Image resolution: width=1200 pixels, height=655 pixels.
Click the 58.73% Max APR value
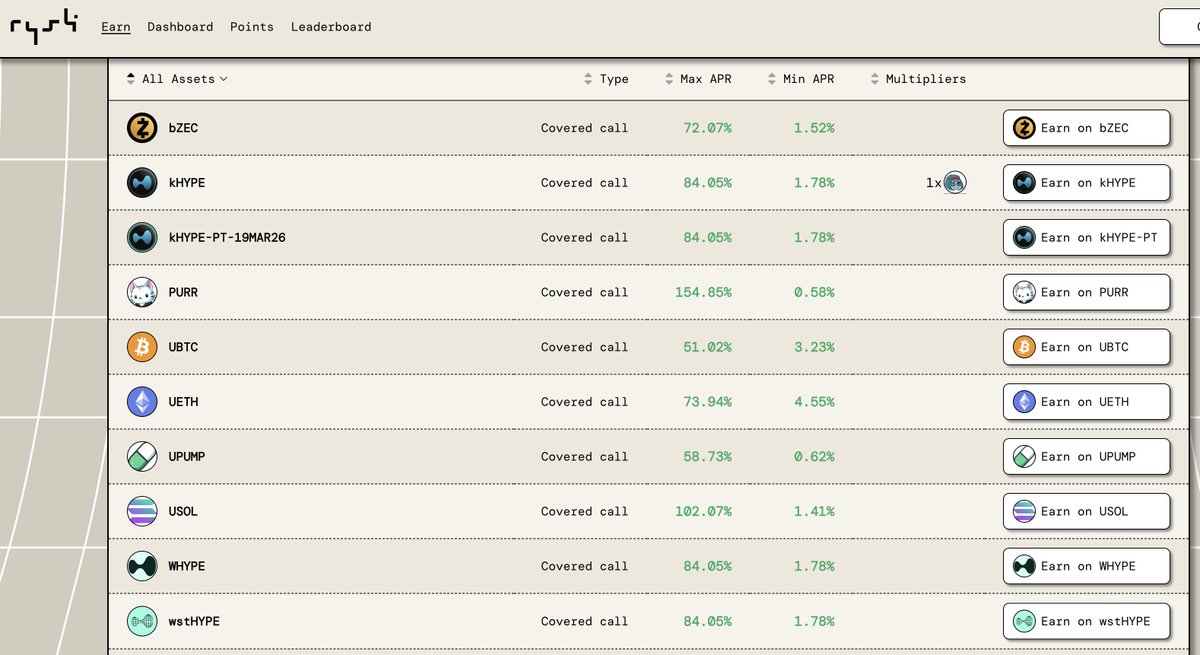pyautogui.click(x=707, y=457)
